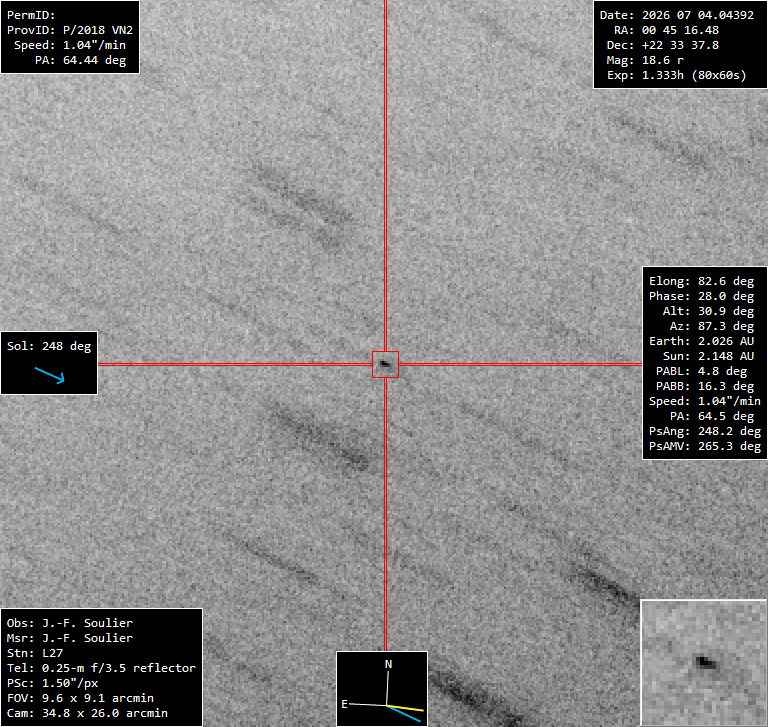Click 'Phase: 28.0 deg' row
The image size is (768, 727).
click(701, 296)
